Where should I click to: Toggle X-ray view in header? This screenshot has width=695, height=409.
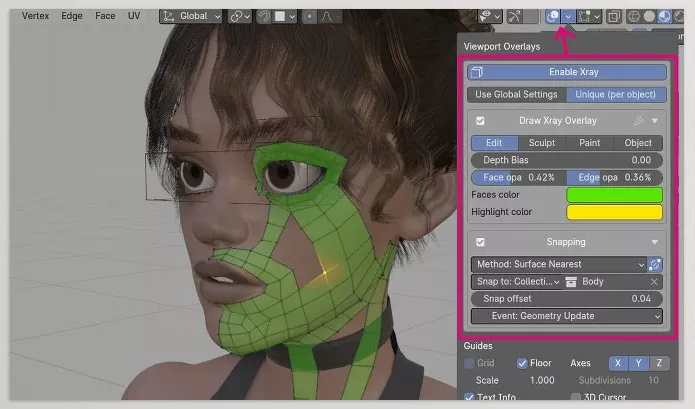pyautogui.click(x=614, y=17)
